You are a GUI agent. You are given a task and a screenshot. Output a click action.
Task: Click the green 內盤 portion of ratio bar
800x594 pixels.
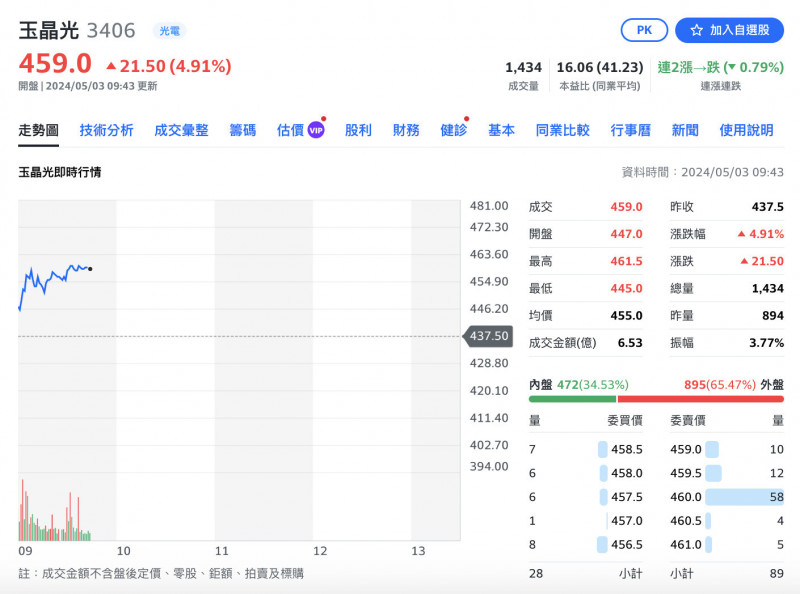(x=572, y=399)
